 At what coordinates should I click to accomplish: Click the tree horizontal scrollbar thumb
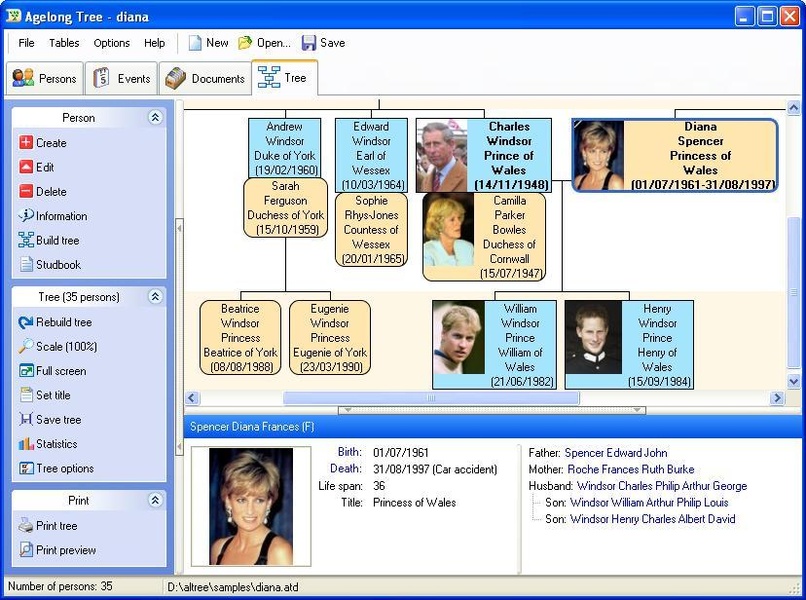click(431, 398)
